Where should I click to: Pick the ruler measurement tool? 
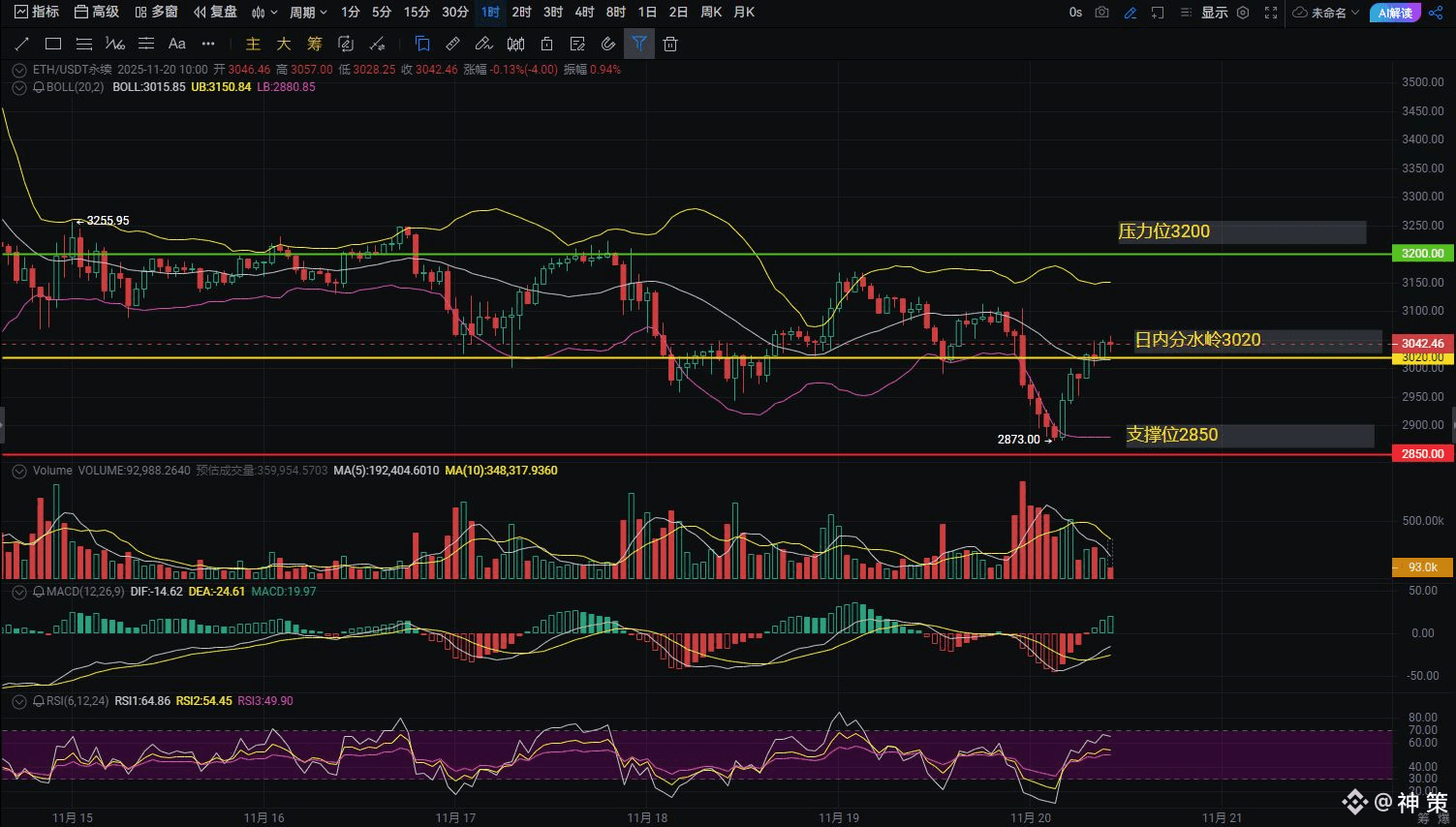(452, 44)
